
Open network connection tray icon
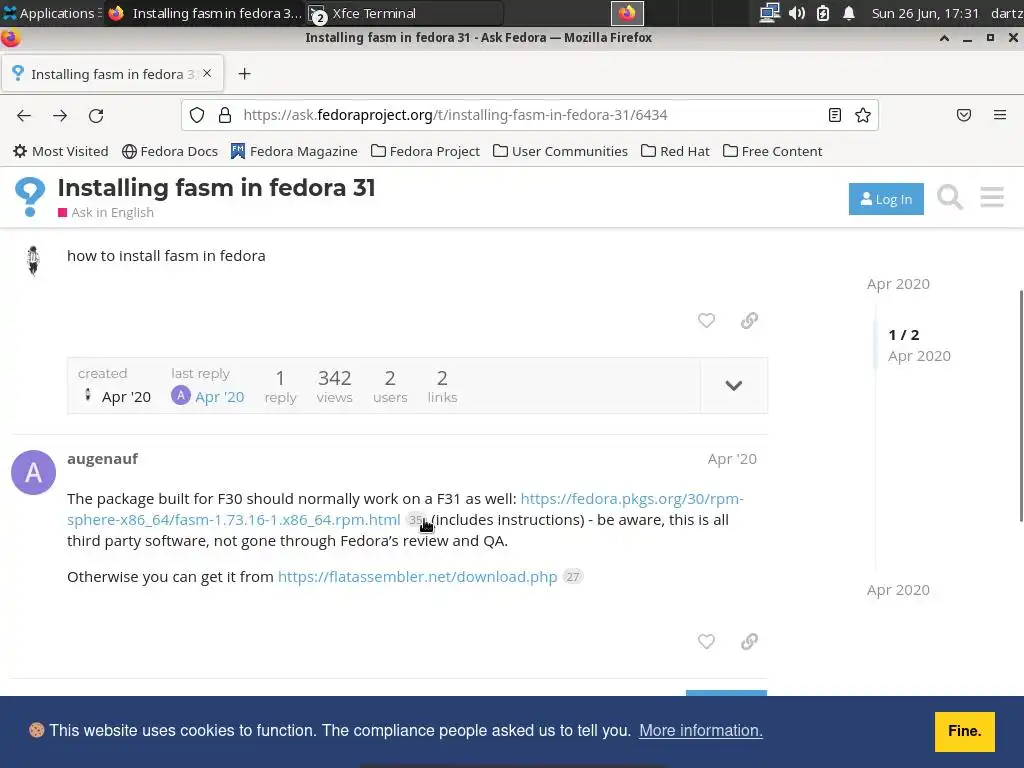(769, 13)
